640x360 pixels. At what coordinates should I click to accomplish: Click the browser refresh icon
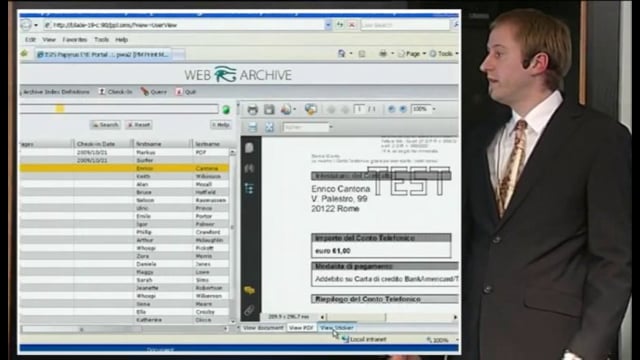[340, 25]
